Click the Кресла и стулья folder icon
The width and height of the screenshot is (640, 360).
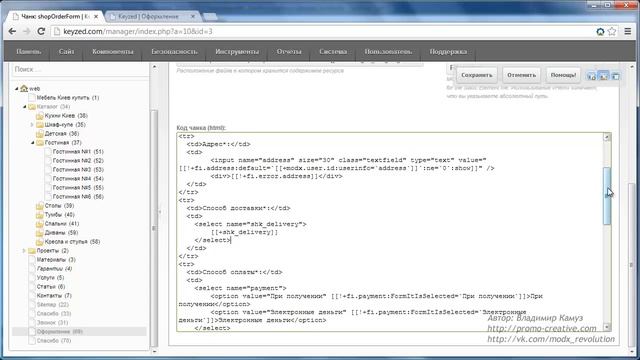coord(40,242)
